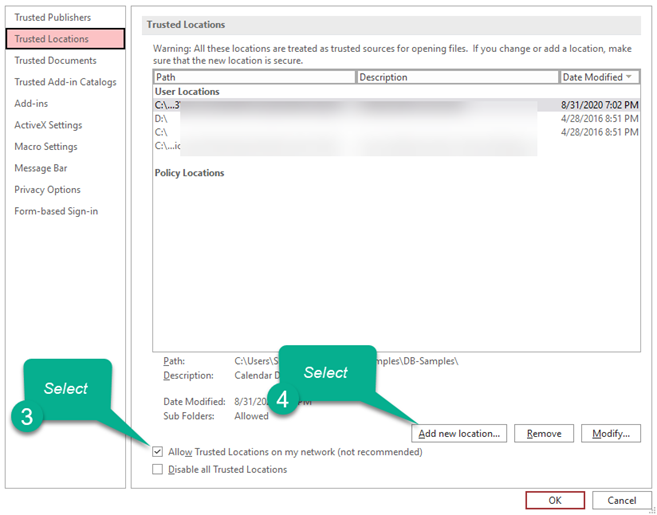Select Form-based Sign-in category
The image size is (657, 515).
[56, 211]
